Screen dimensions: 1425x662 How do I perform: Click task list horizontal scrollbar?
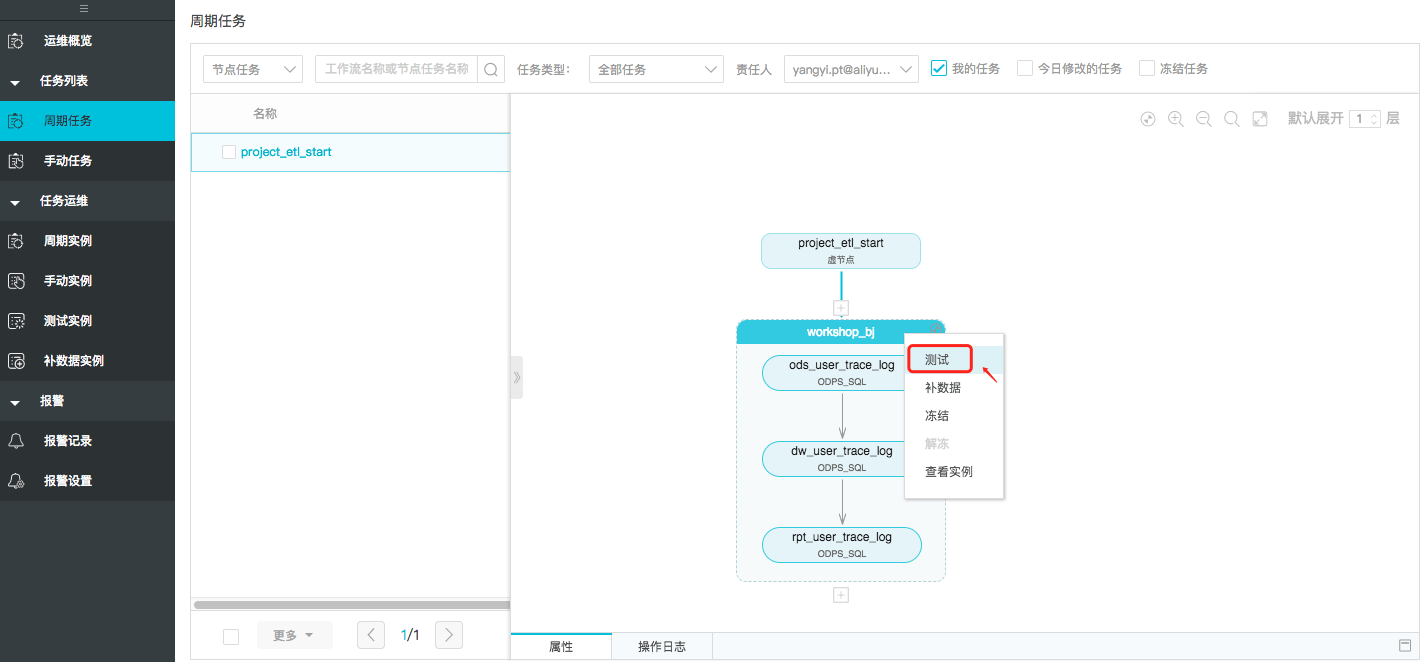[x=351, y=604]
